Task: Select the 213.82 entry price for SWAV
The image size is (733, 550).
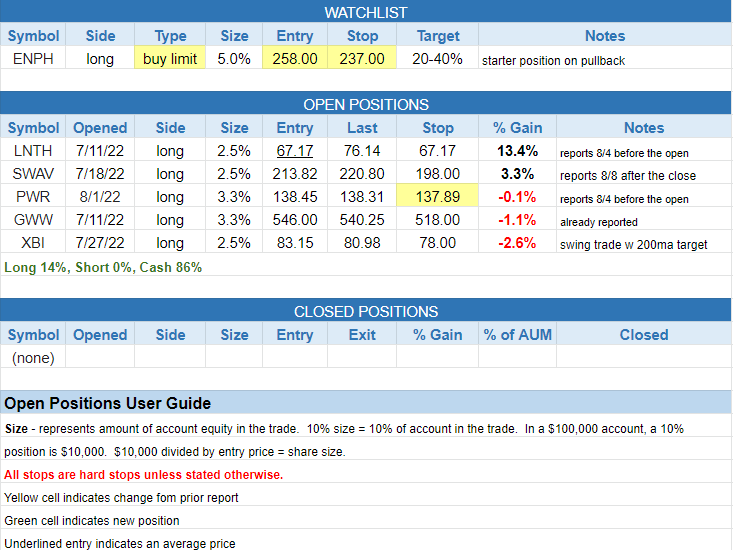Action: (295, 174)
